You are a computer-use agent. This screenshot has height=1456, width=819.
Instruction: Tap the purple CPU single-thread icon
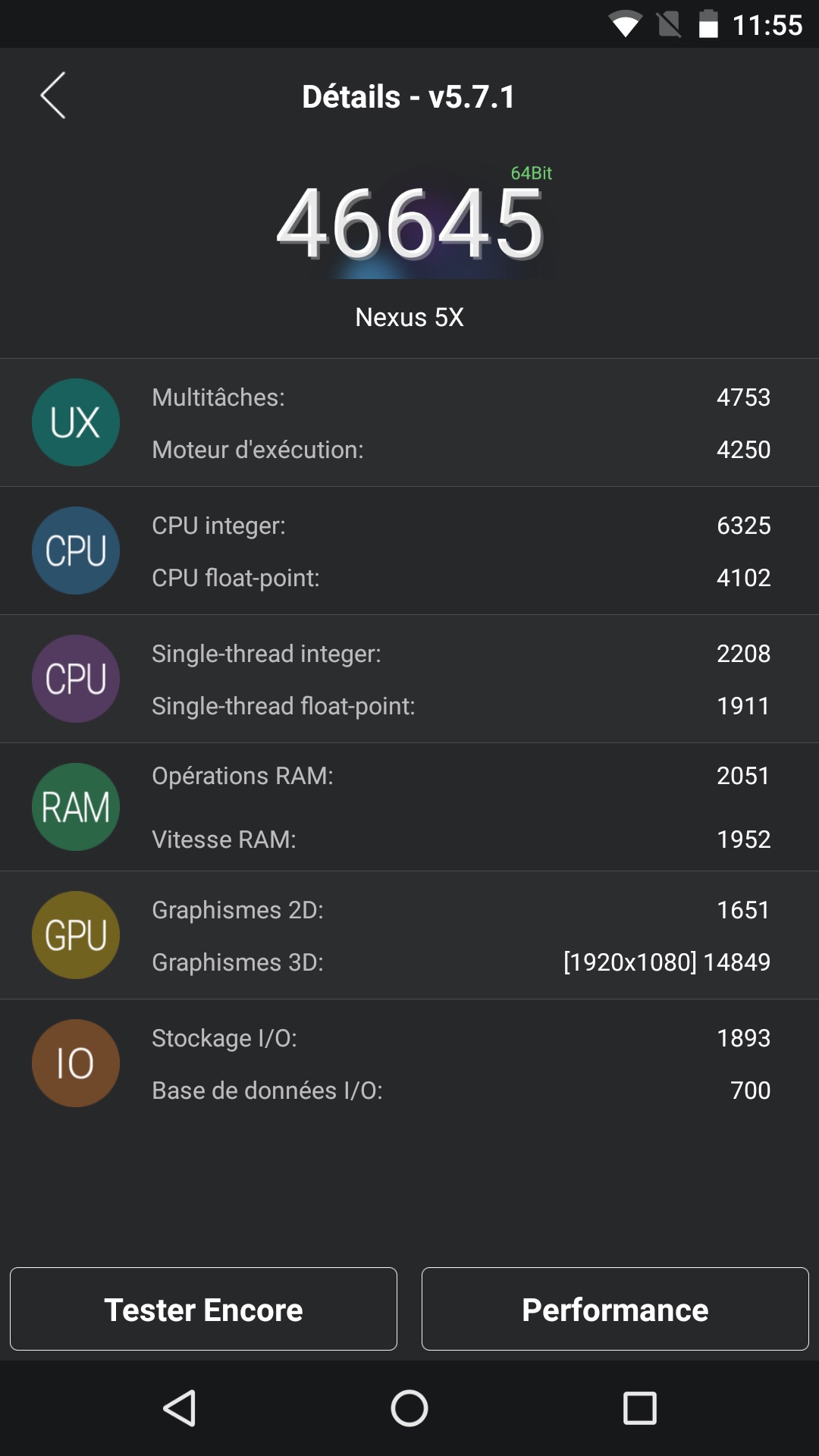point(76,679)
